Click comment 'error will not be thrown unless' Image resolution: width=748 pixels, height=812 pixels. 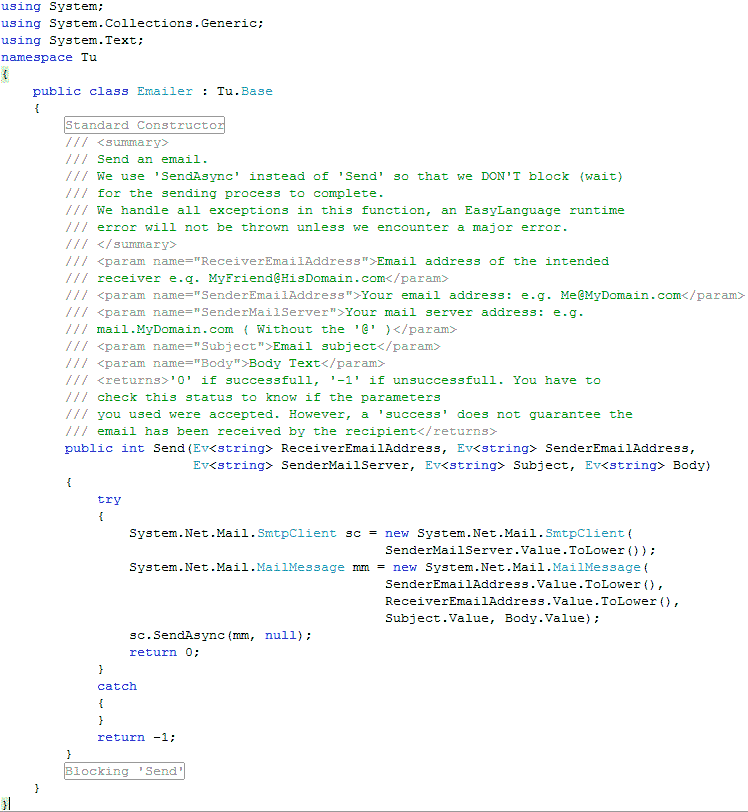click(317, 228)
